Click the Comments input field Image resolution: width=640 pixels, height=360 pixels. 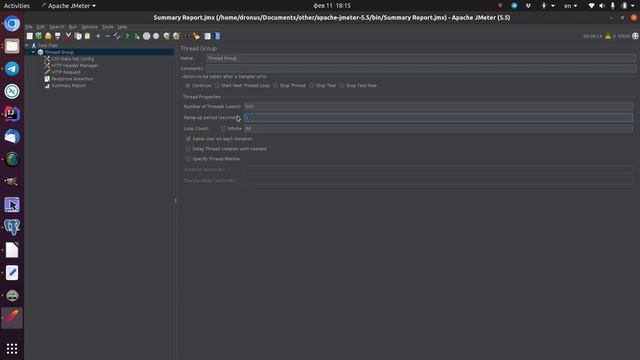pyautogui.click(x=421, y=69)
